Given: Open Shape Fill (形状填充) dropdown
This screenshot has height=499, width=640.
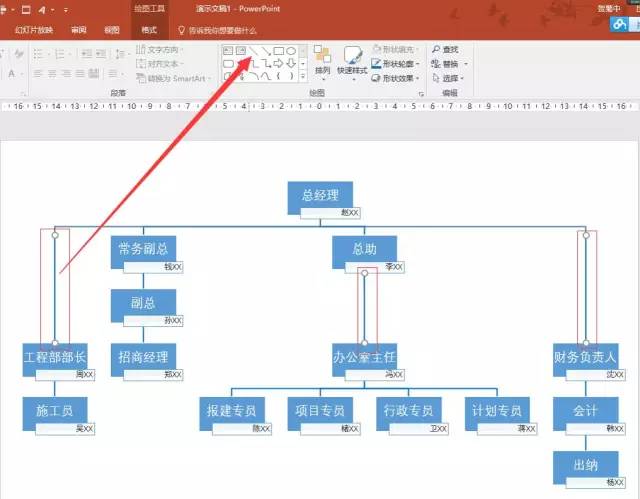Looking at the screenshot, I should tap(395, 49).
